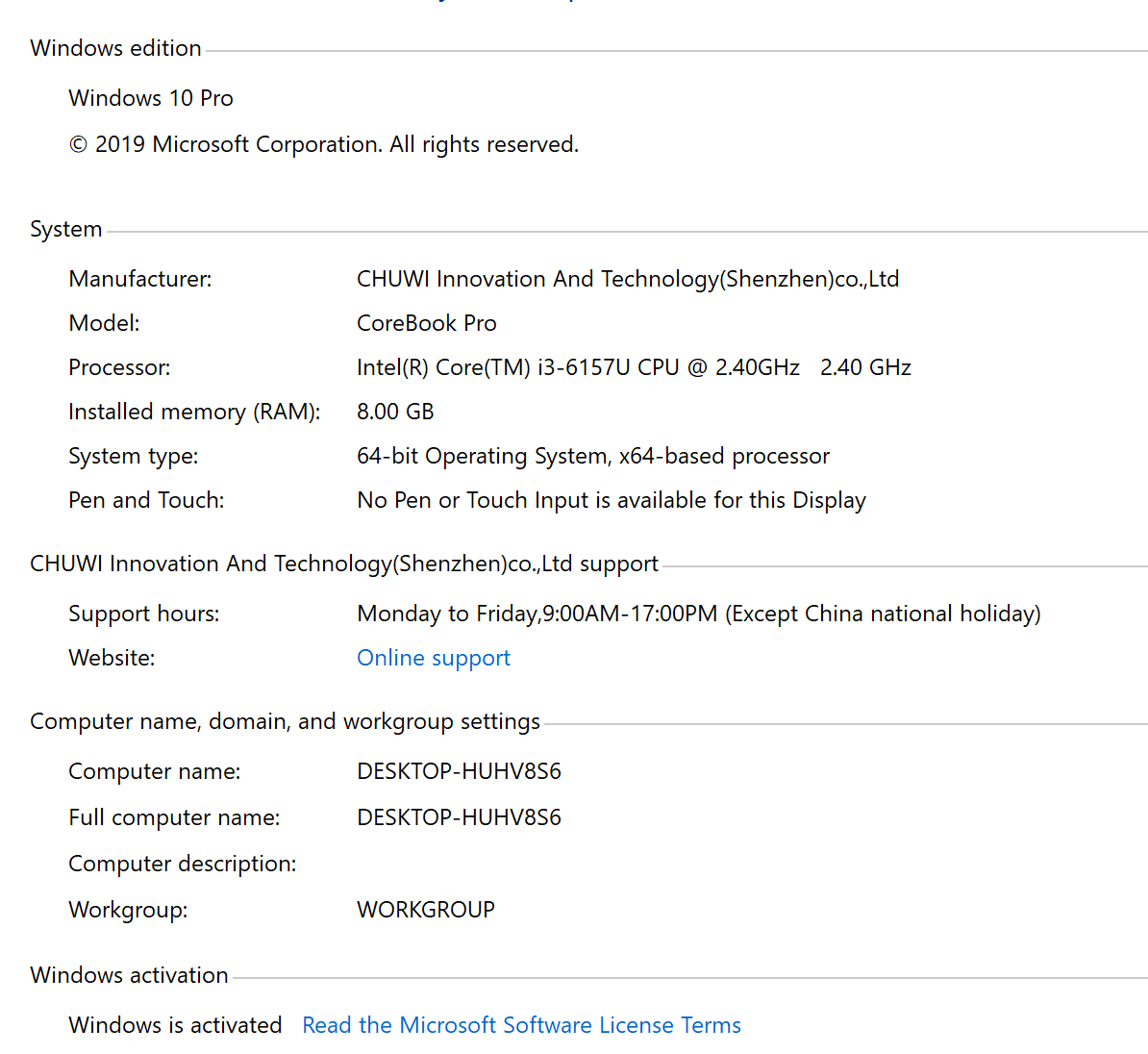Click the Windows edition section heading
This screenshot has width=1148, height=1054.
pyautogui.click(x=115, y=48)
